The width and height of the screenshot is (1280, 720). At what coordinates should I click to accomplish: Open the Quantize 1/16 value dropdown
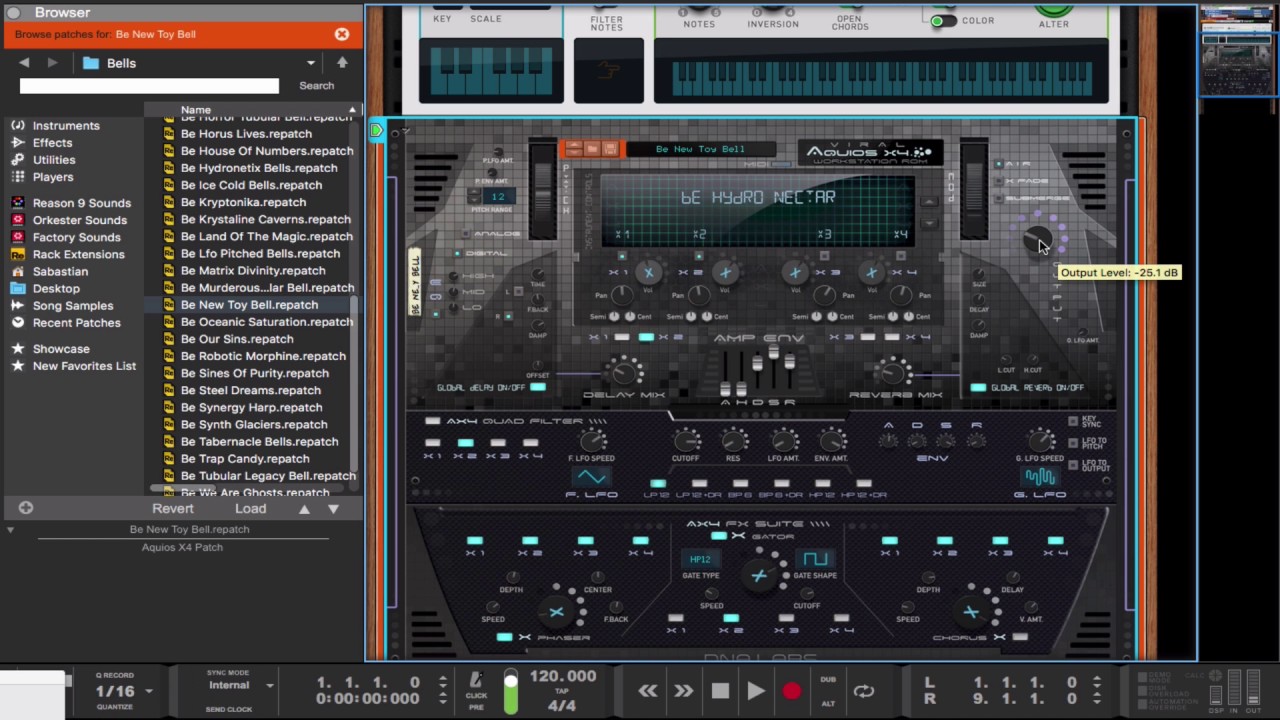pos(149,691)
